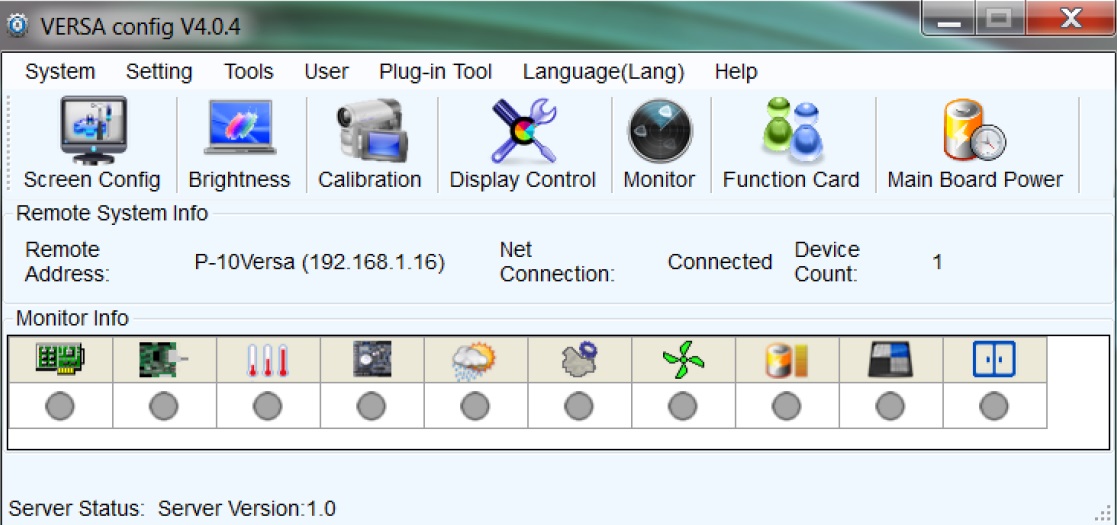Click status indicator under smoke icon

(x=578, y=407)
